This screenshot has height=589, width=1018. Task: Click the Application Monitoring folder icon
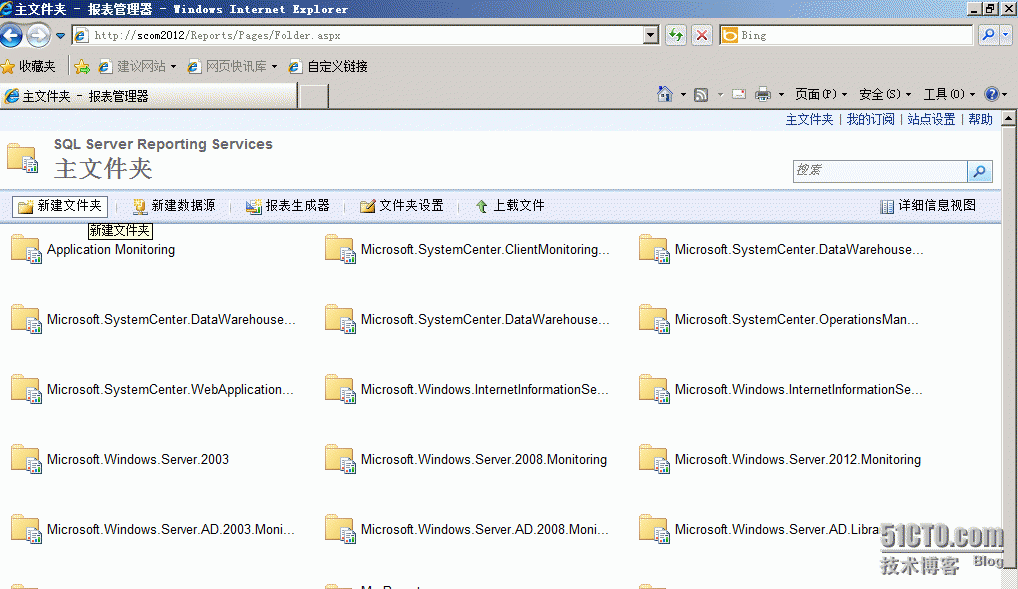(x=27, y=249)
